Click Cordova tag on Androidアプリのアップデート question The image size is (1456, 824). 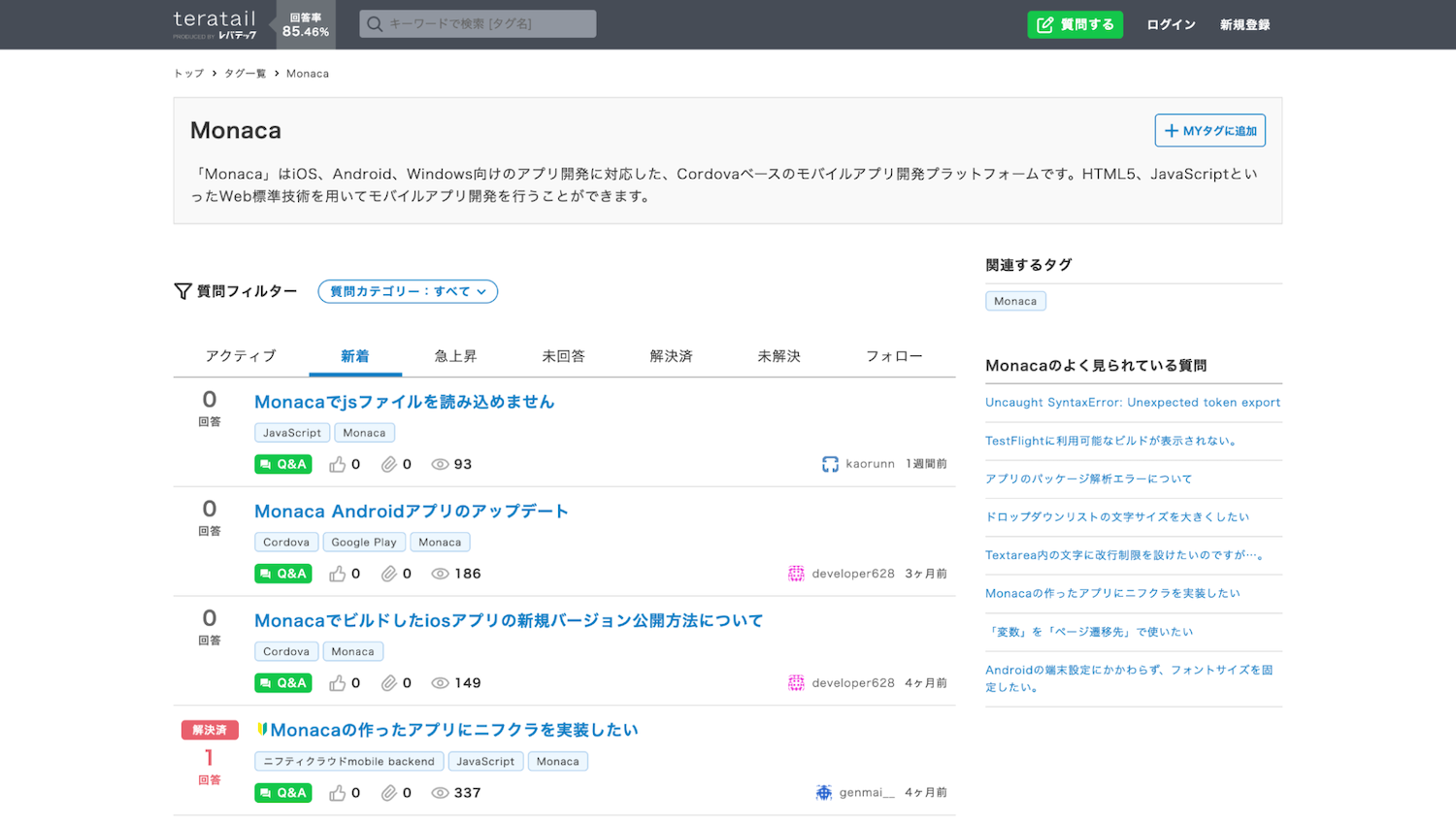tap(286, 543)
